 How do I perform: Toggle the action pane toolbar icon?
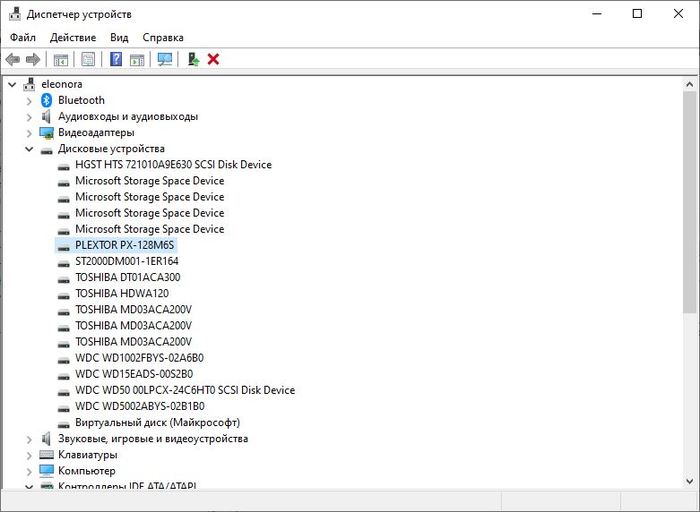pyautogui.click(x=137, y=60)
